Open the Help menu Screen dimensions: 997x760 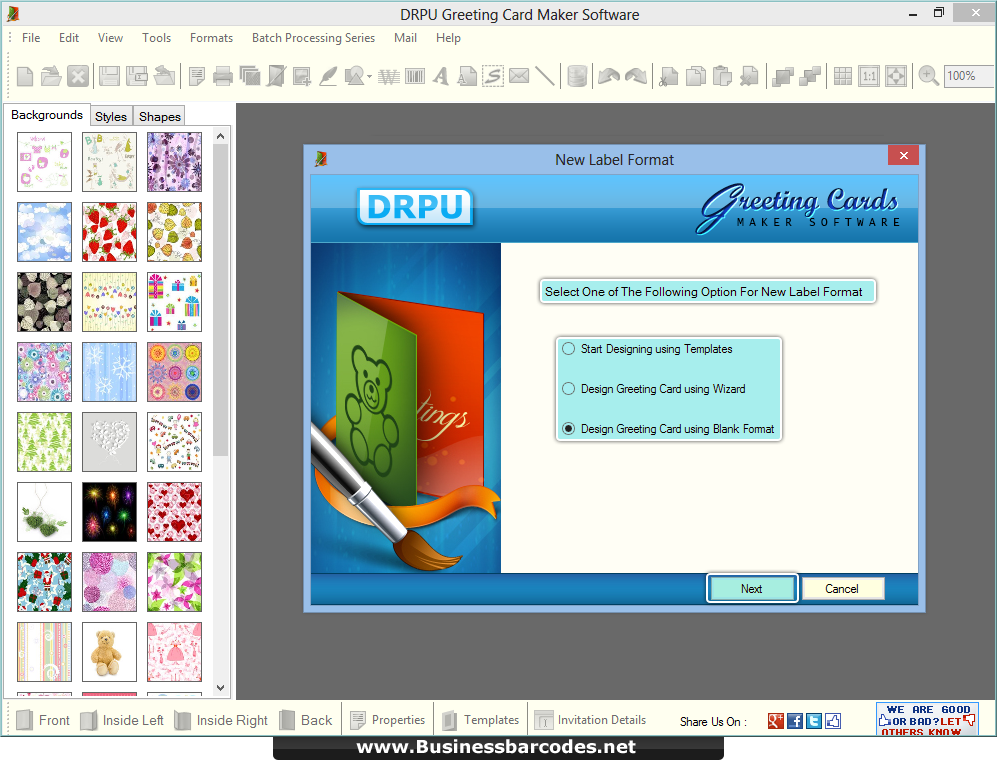click(448, 38)
